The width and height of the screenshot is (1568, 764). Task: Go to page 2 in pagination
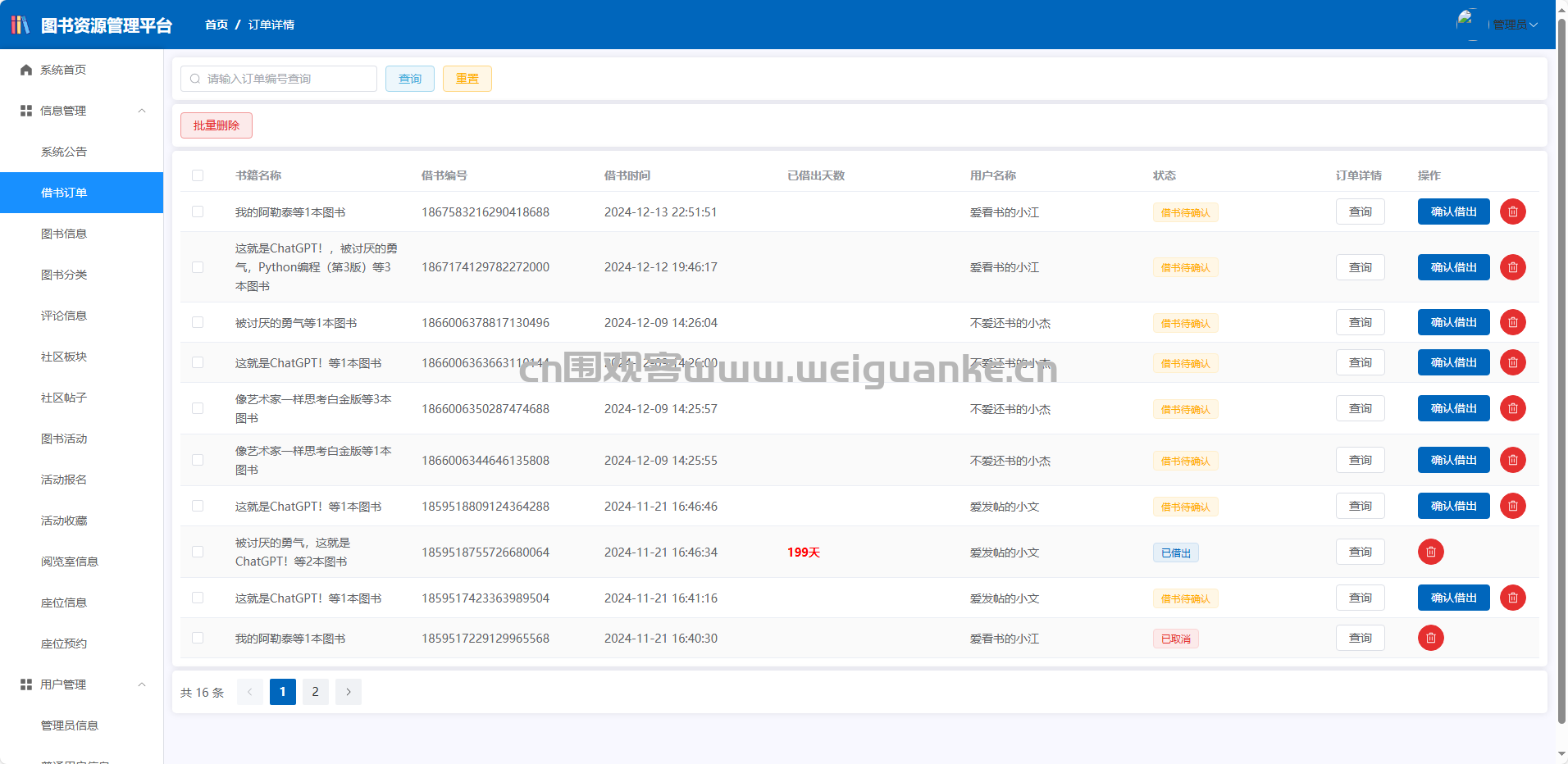[x=316, y=692]
